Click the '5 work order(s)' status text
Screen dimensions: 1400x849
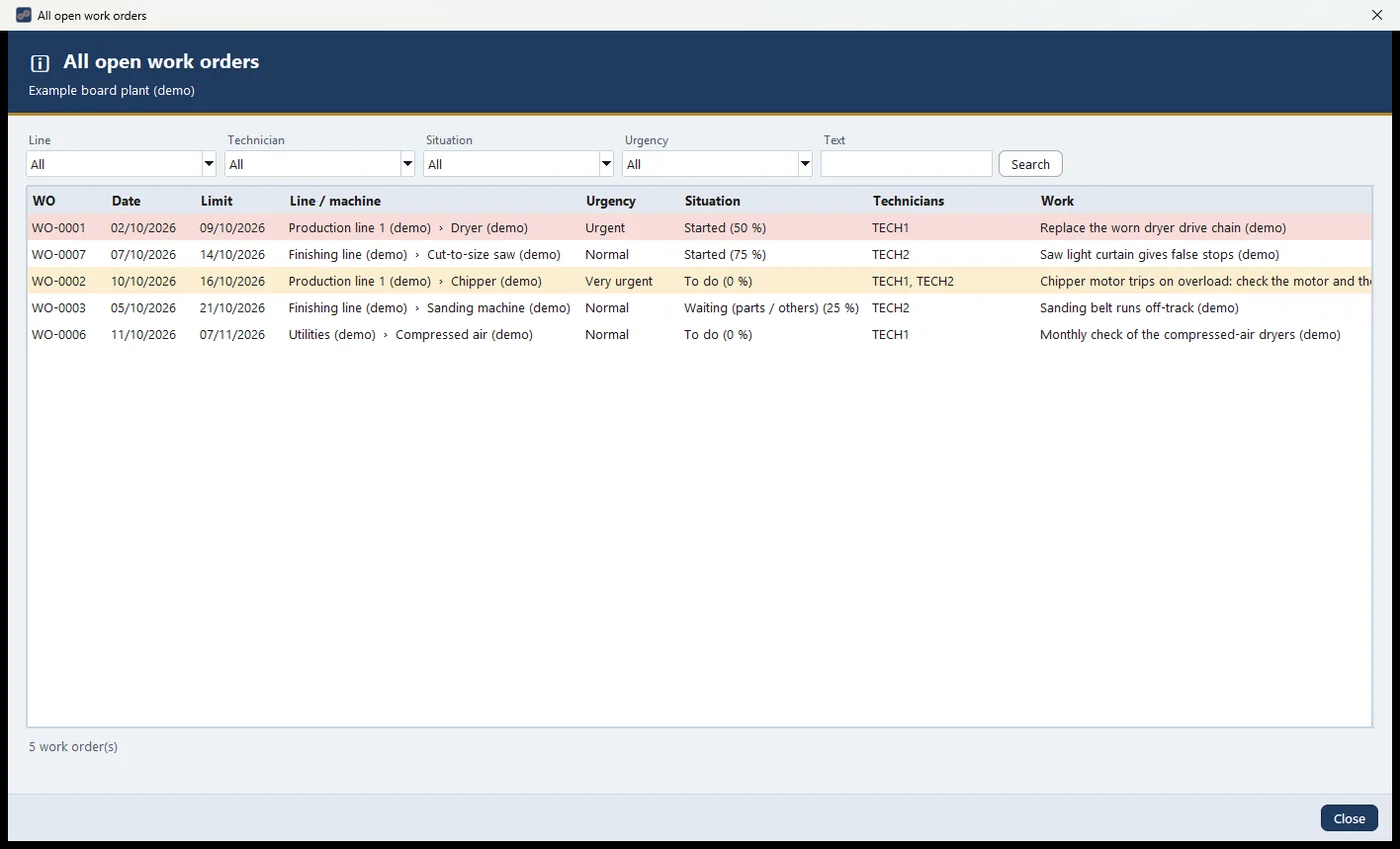tap(73, 747)
